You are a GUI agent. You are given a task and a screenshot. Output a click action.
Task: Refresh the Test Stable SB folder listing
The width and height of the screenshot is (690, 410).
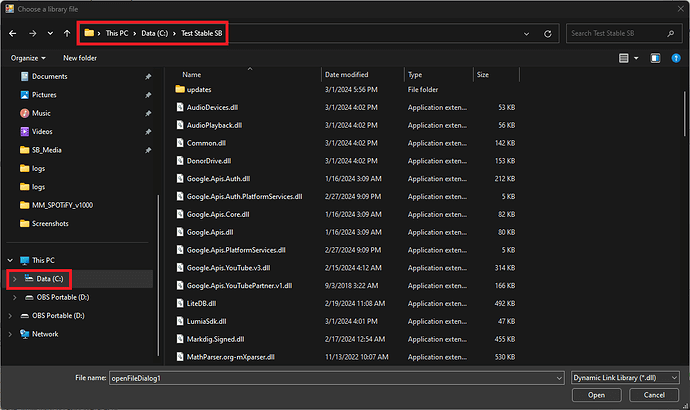point(547,33)
